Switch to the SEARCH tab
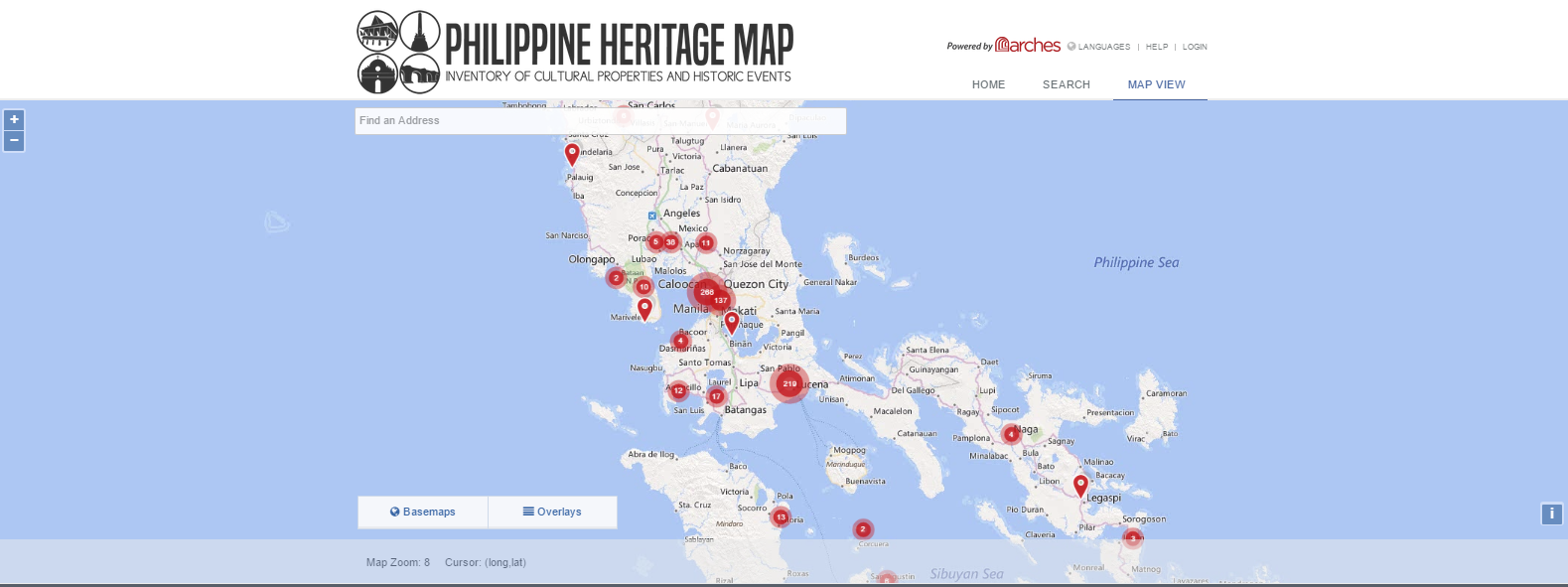 (x=1067, y=84)
